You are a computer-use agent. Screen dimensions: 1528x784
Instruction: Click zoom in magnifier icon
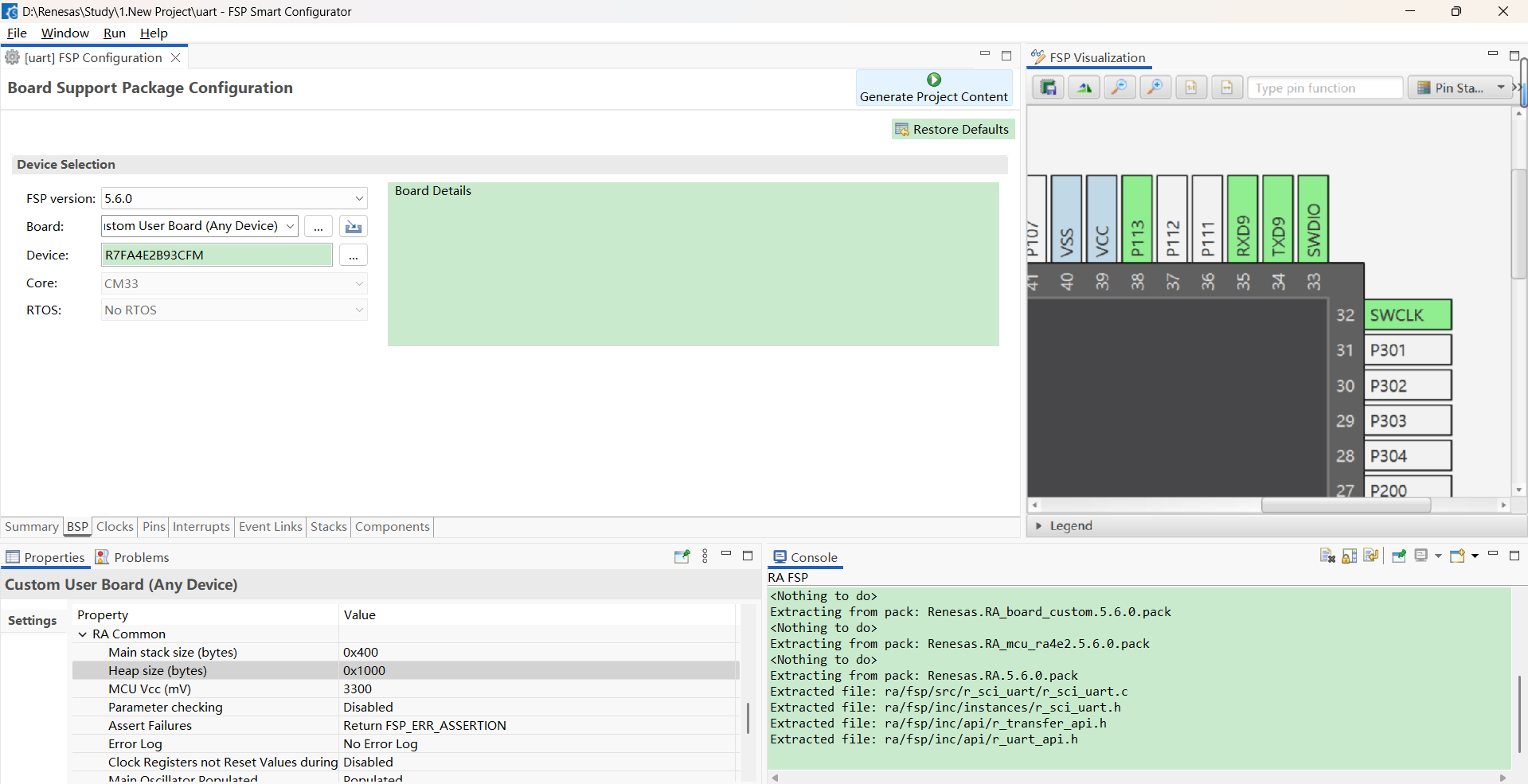tap(1155, 88)
